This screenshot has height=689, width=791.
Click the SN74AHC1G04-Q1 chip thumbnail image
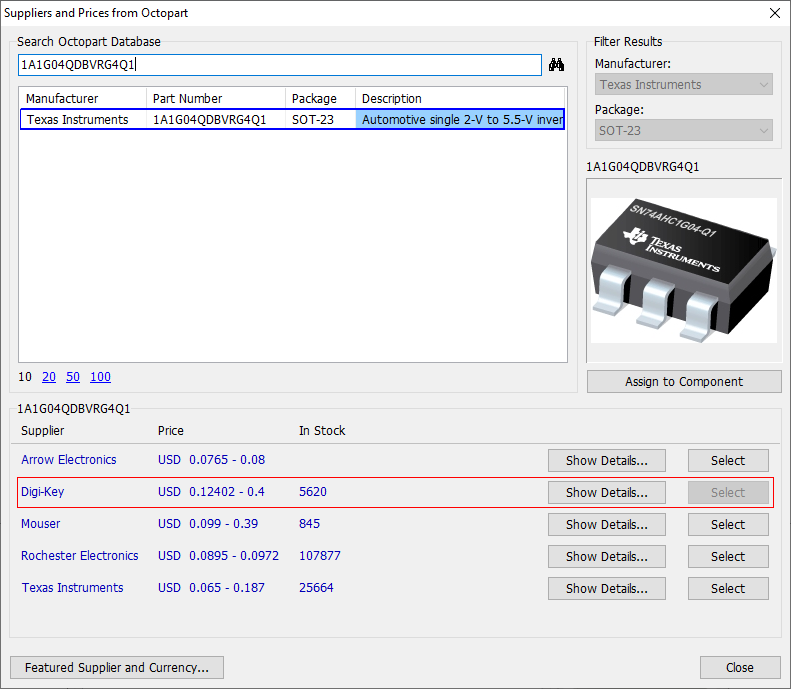684,270
